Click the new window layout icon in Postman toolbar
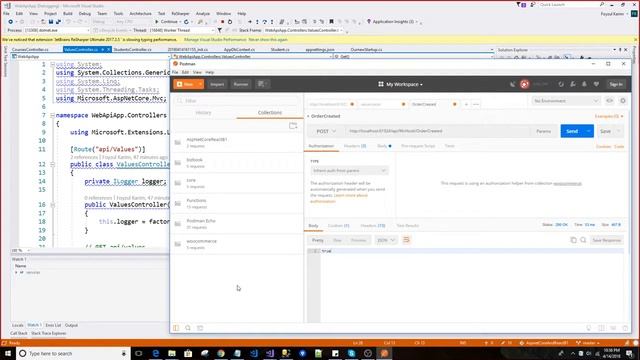 (262, 84)
